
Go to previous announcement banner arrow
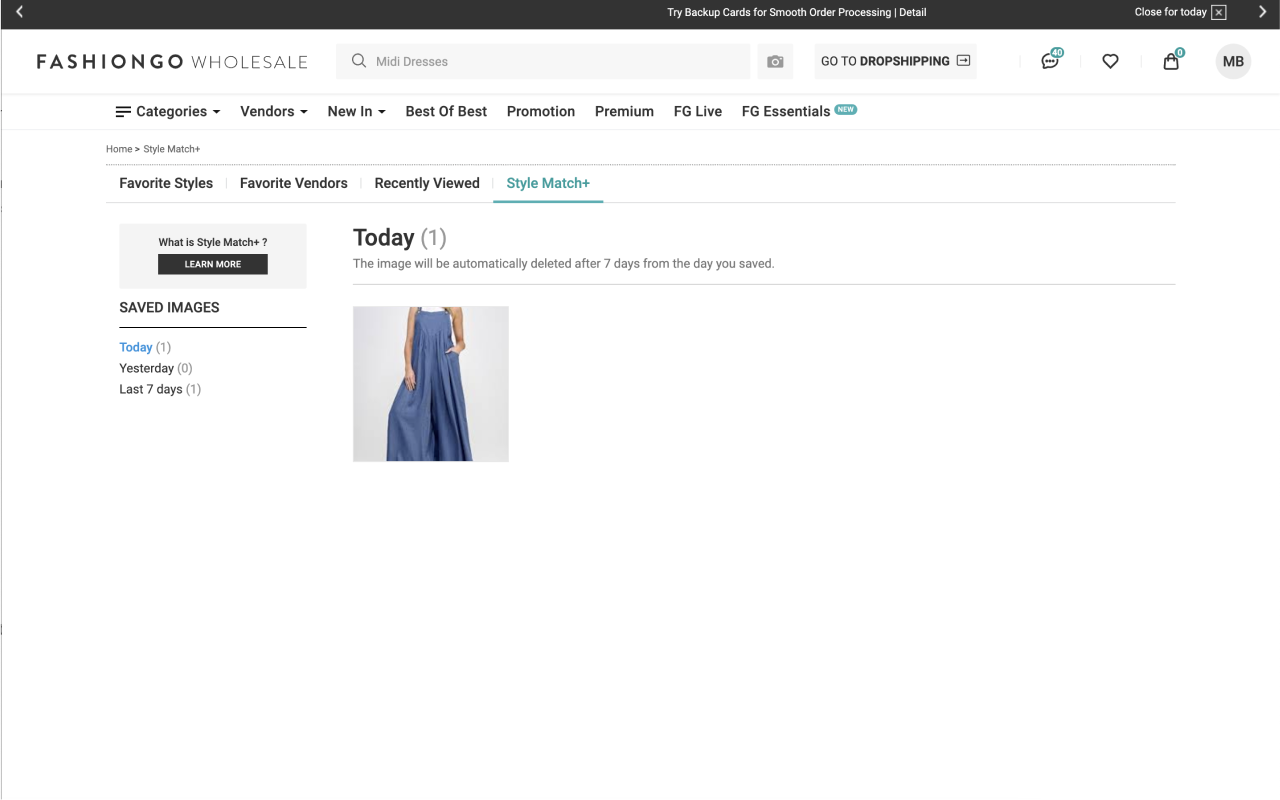point(19,12)
